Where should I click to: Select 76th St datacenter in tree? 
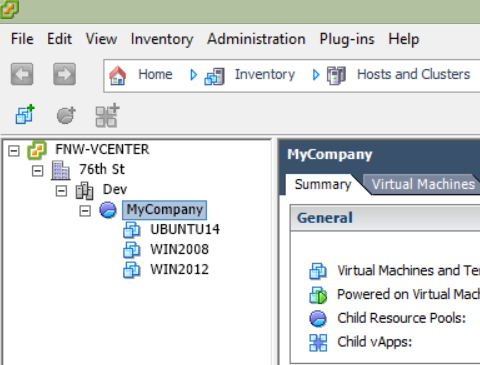(102, 169)
